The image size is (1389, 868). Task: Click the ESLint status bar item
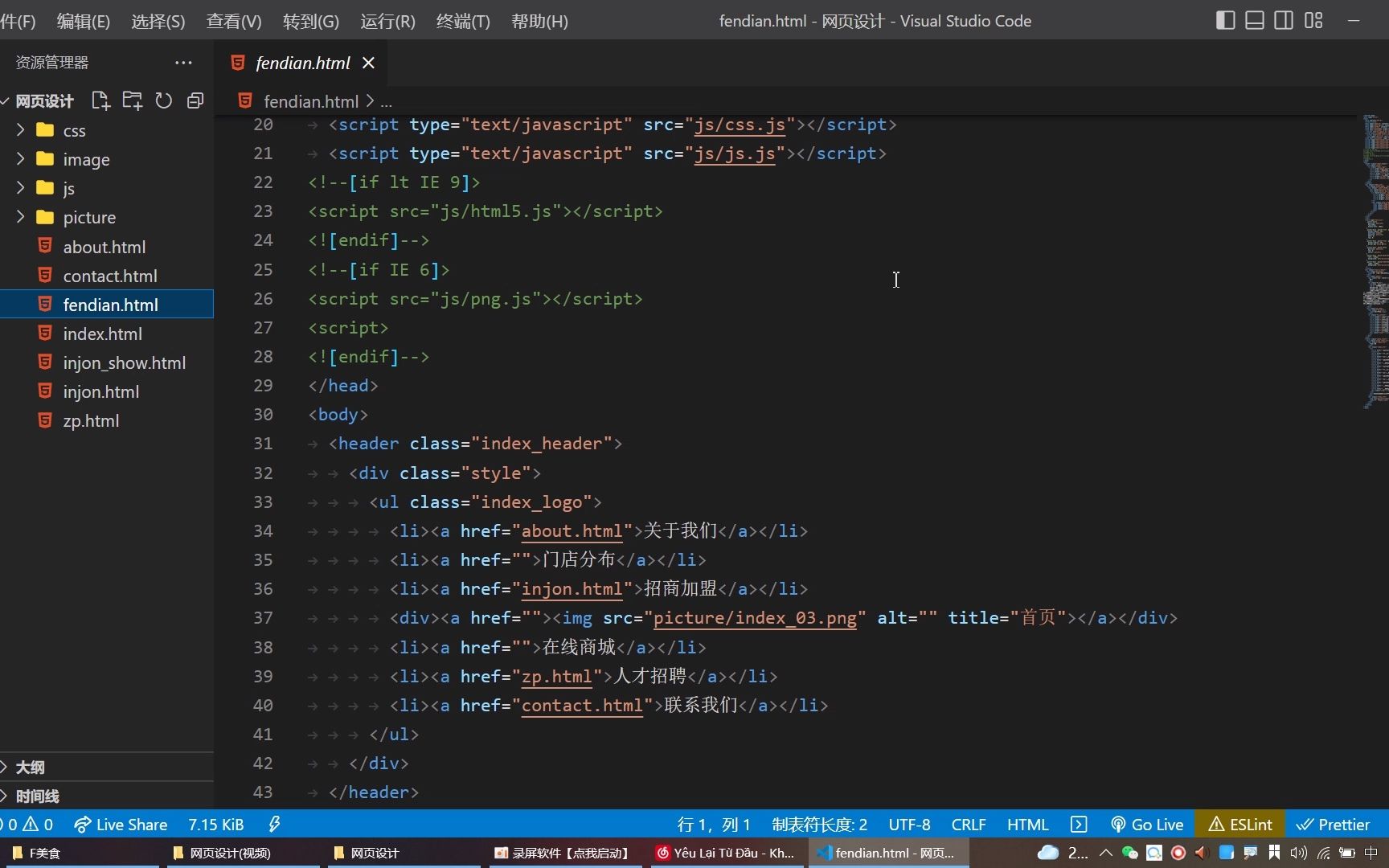point(1239,824)
